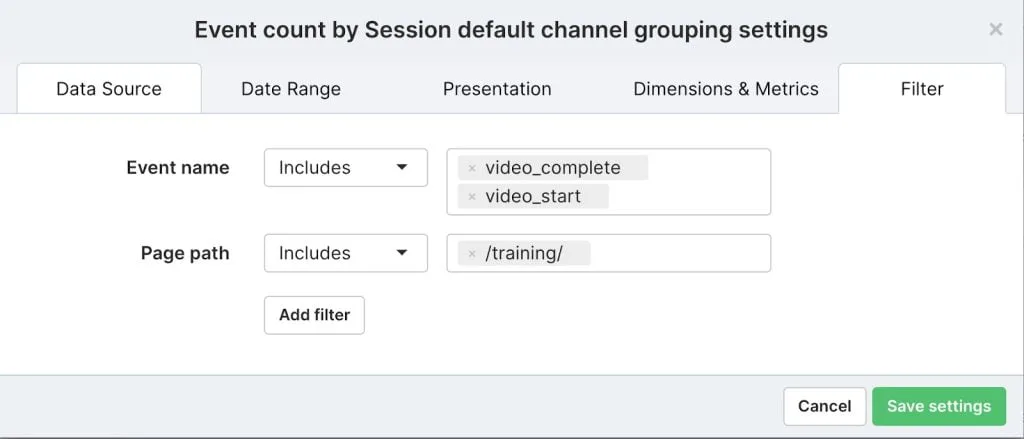Click the Page path label

(185, 253)
